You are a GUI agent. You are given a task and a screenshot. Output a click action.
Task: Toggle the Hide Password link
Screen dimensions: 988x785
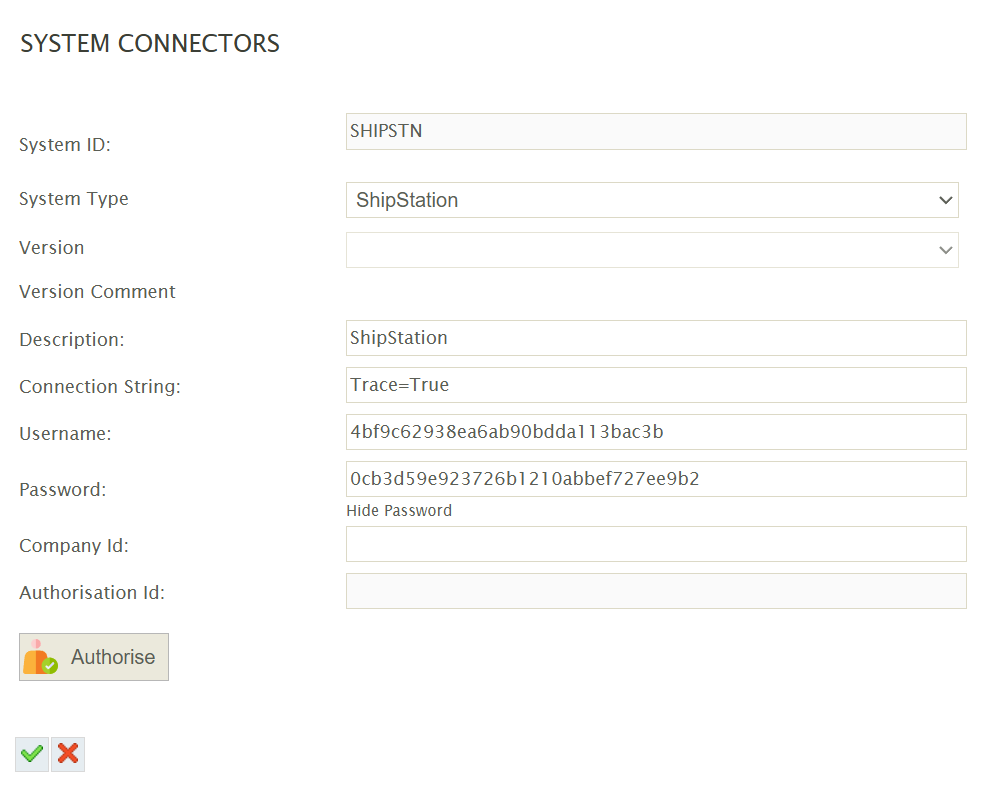(x=399, y=511)
